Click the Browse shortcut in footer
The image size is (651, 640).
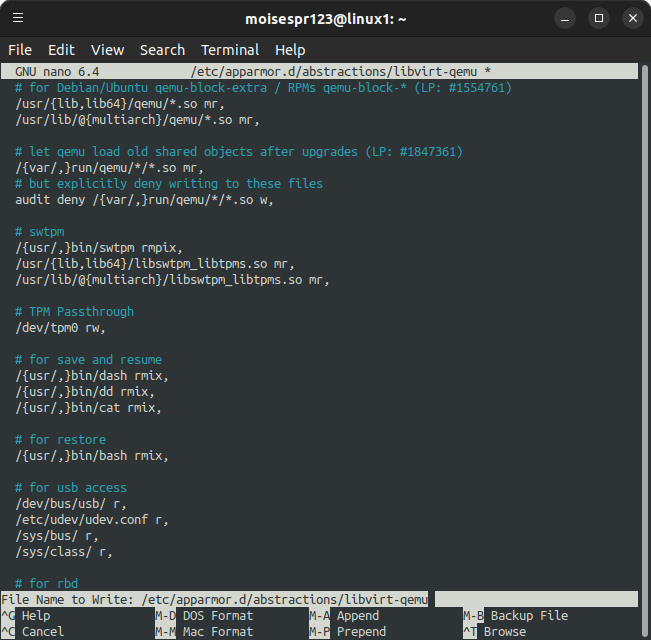point(504,632)
